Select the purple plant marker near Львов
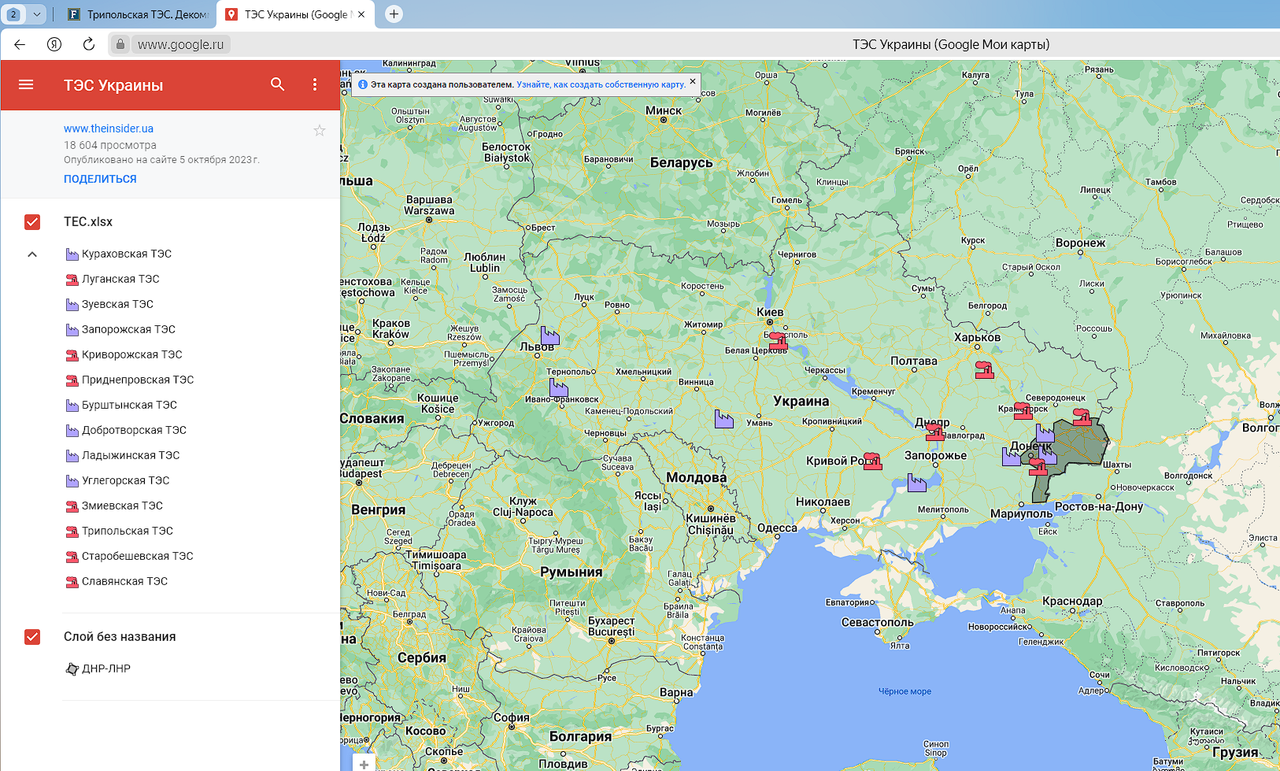The height and width of the screenshot is (771, 1280). [x=549, y=336]
